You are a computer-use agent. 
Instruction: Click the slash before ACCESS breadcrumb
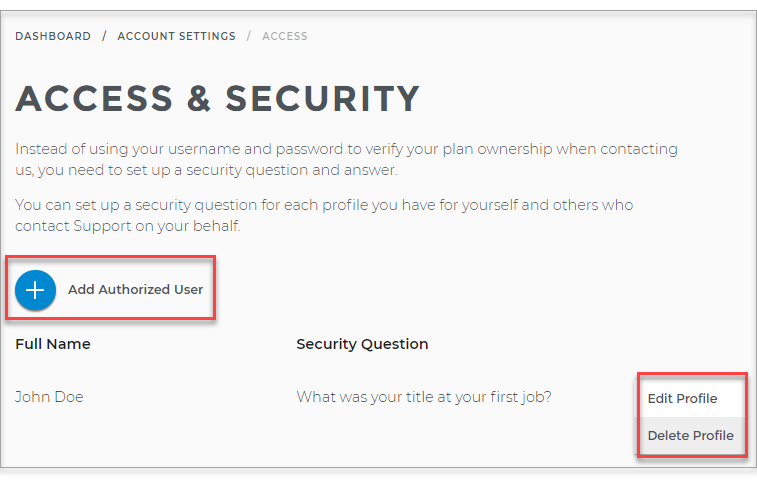[249, 36]
